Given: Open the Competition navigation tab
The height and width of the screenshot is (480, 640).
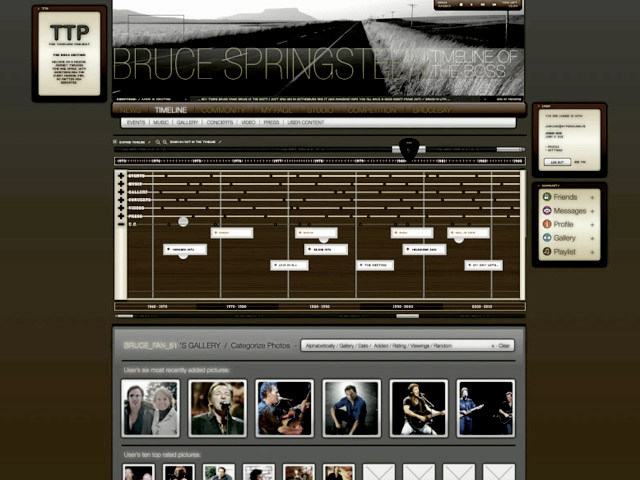Looking at the screenshot, I should [x=372, y=110].
